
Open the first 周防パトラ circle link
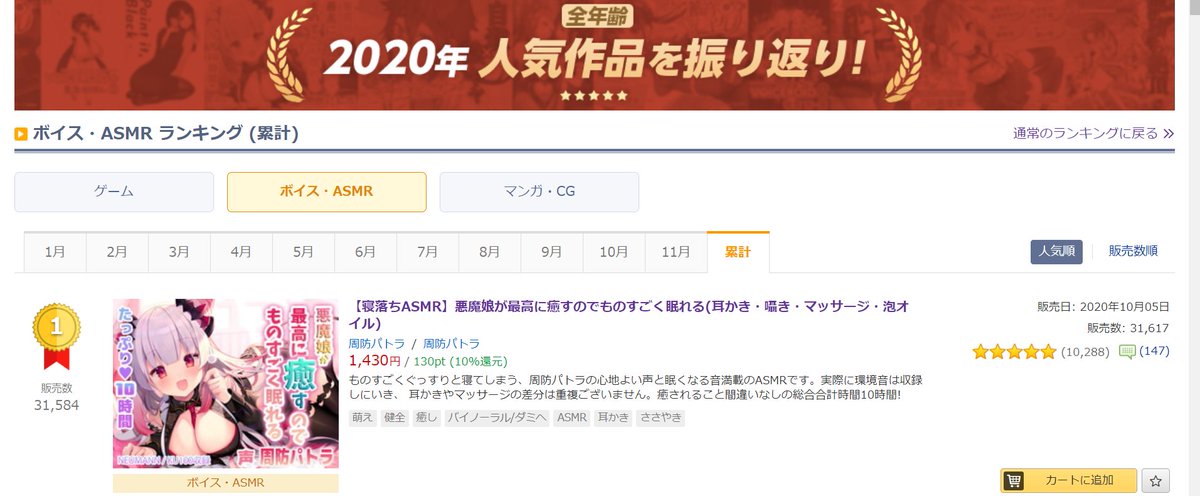tap(377, 343)
